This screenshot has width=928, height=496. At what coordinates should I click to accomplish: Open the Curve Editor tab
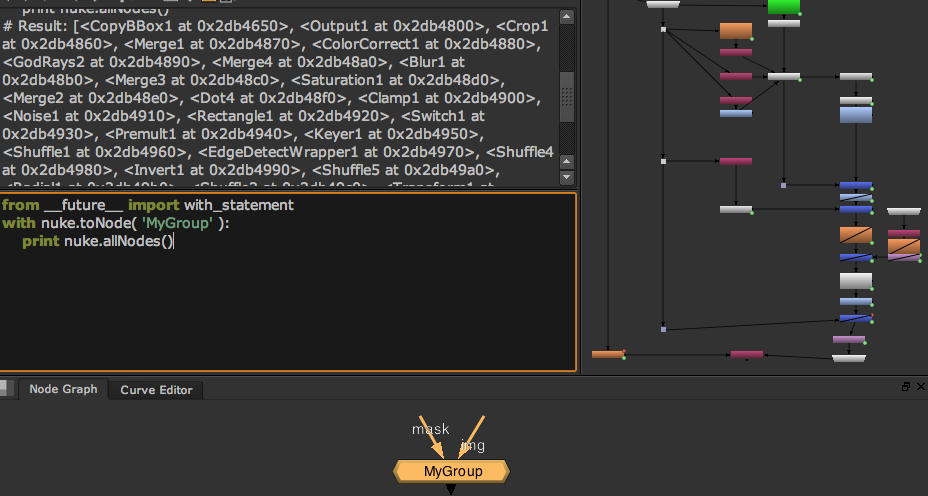coord(156,390)
